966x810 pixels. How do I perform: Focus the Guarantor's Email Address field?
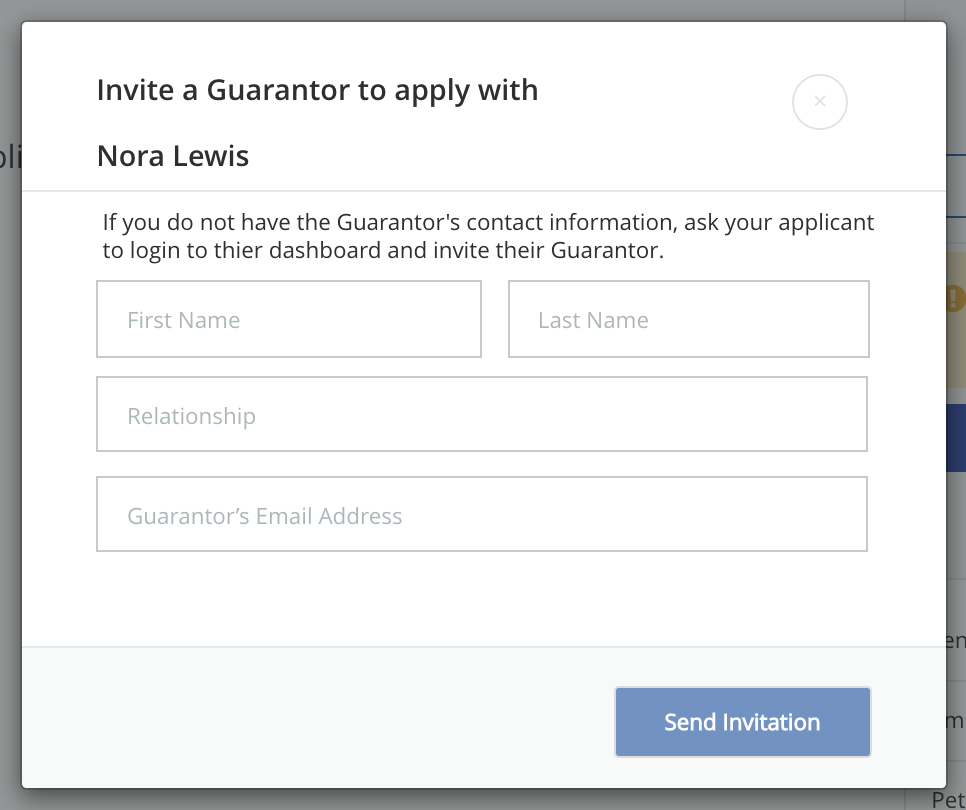(482, 515)
